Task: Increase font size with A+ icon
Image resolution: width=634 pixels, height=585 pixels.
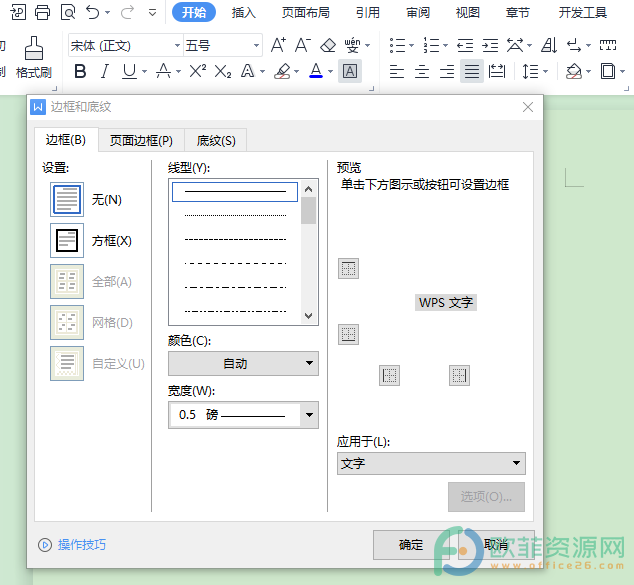Action: 278,45
